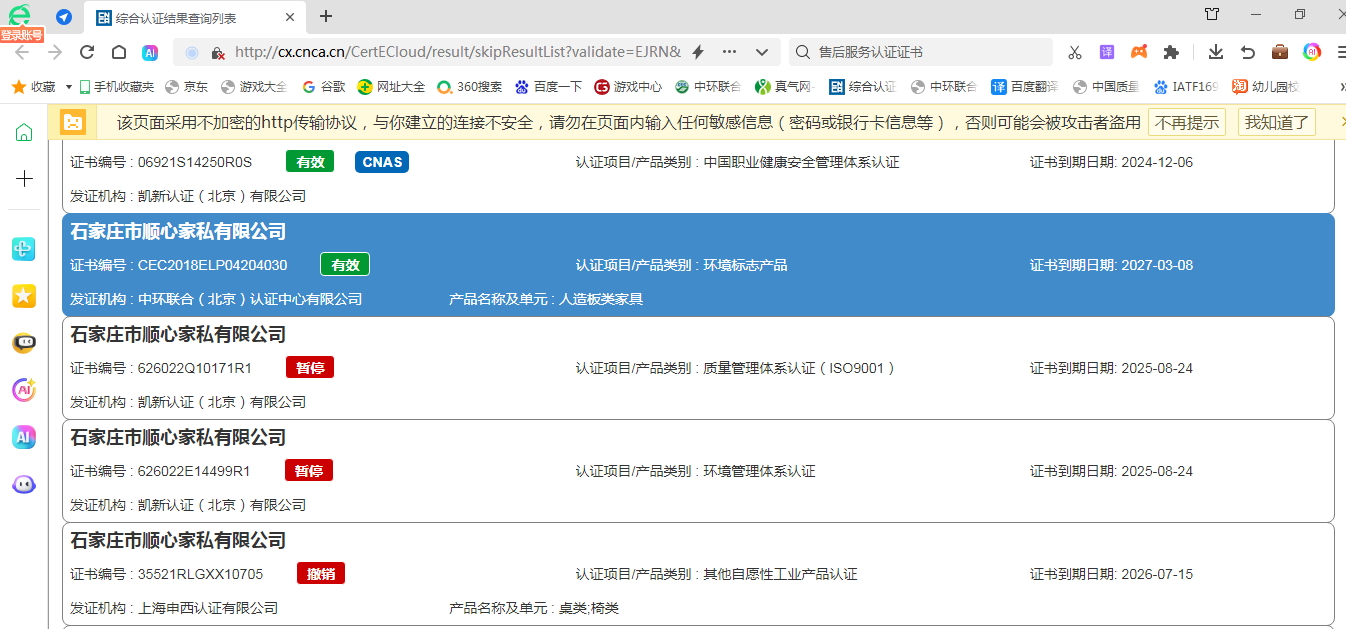Open the IATF169 bookmark
This screenshot has width=1346, height=629.
pos(1186,87)
